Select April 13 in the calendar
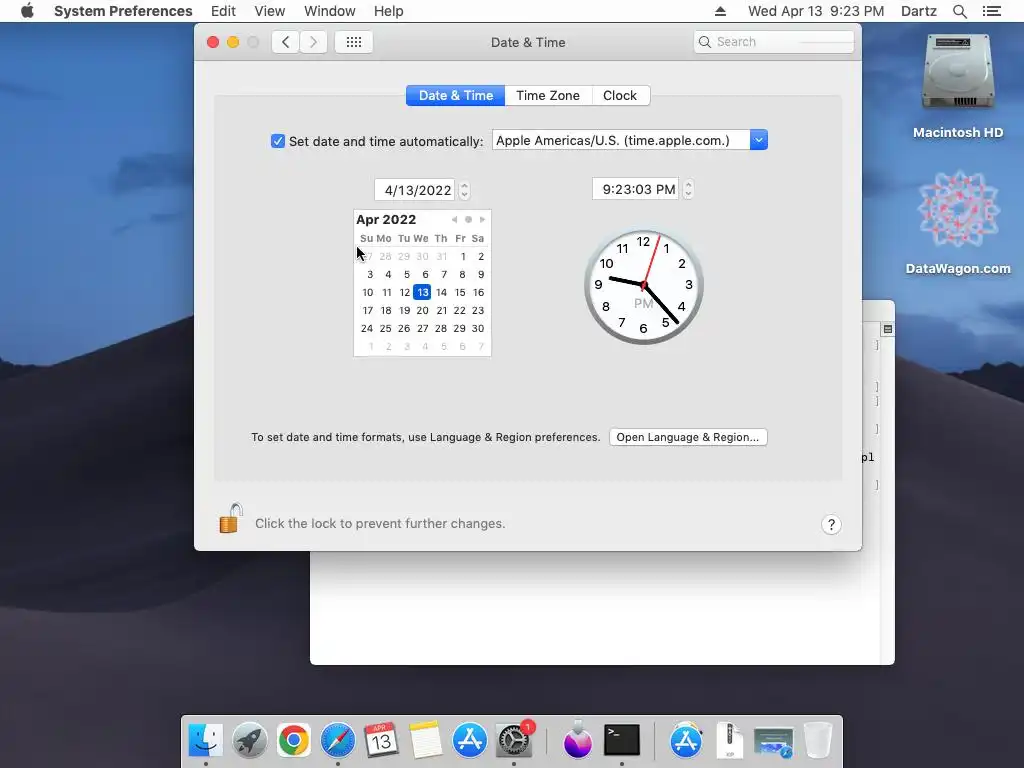The height and width of the screenshot is (768, 1024). 423,292
